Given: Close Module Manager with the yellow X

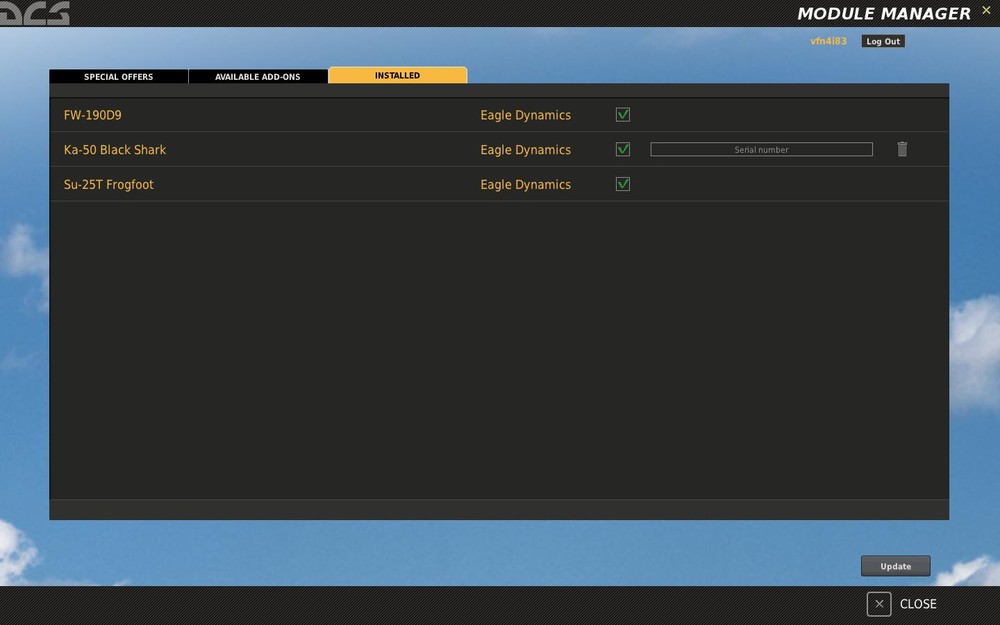Looking at the screenshot, I should point(986,10).
